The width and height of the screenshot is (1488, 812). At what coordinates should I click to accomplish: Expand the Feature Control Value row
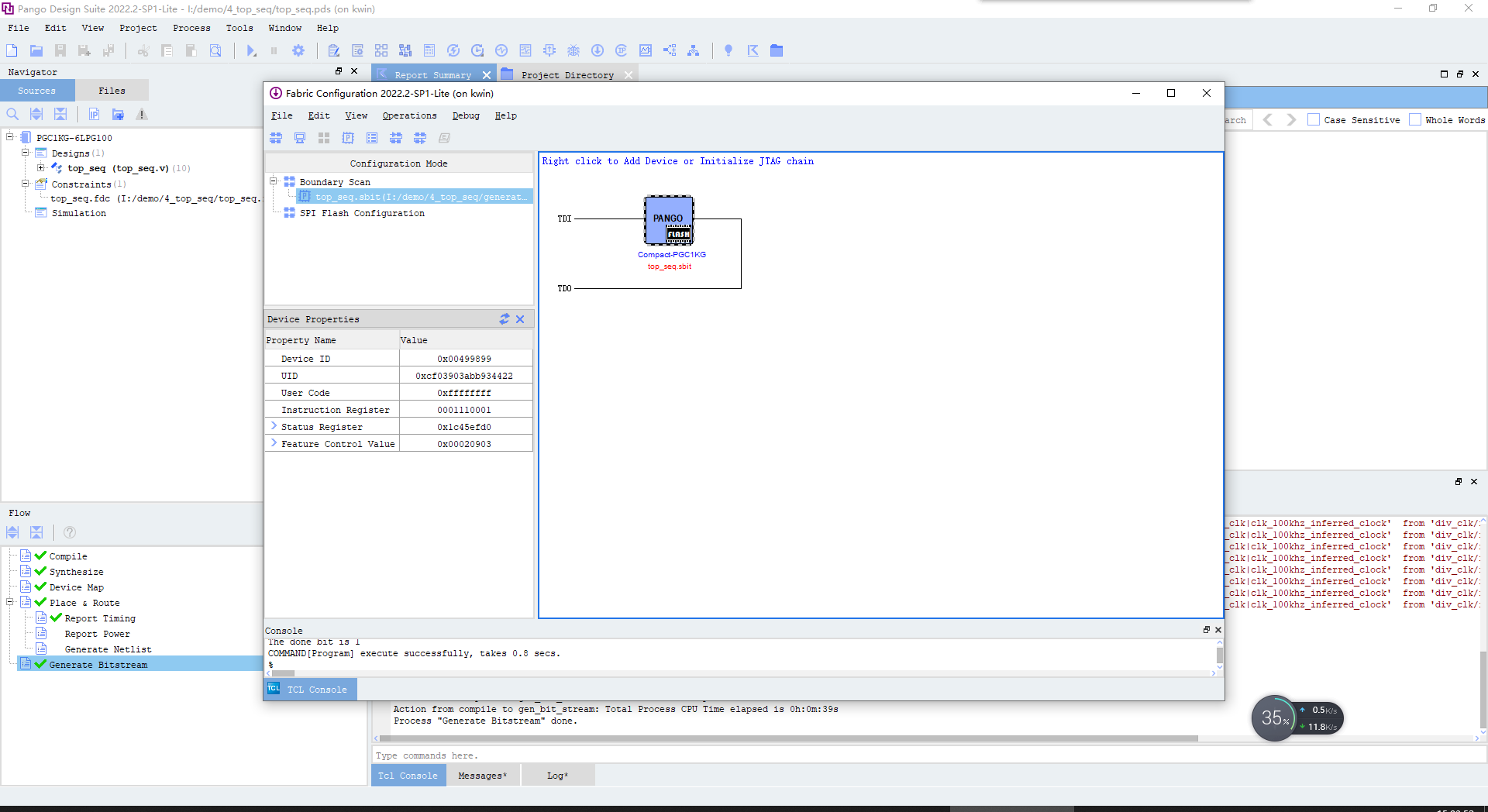(274, 443)
